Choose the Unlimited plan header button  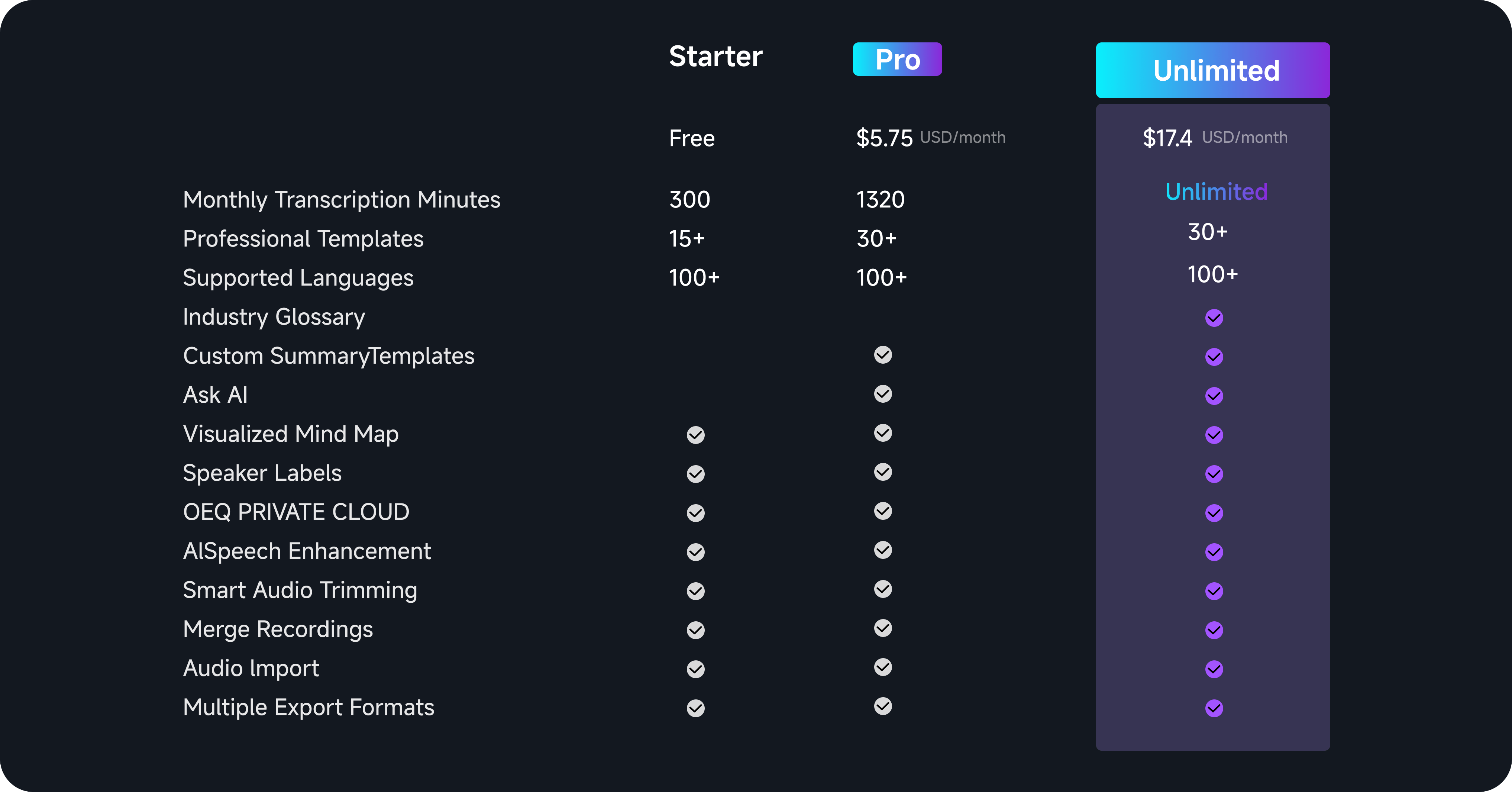(x=1213, y=70)
